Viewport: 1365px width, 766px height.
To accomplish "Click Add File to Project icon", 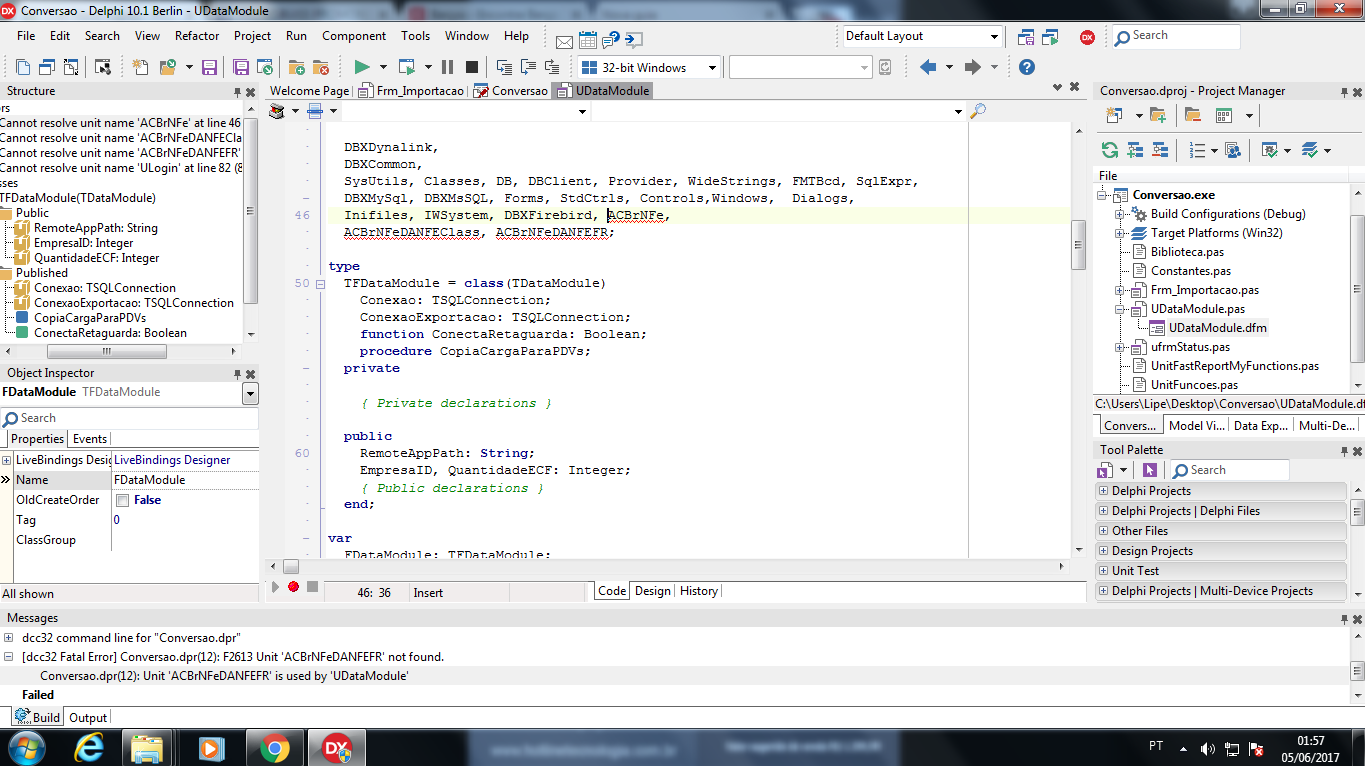I will [297, 67].
